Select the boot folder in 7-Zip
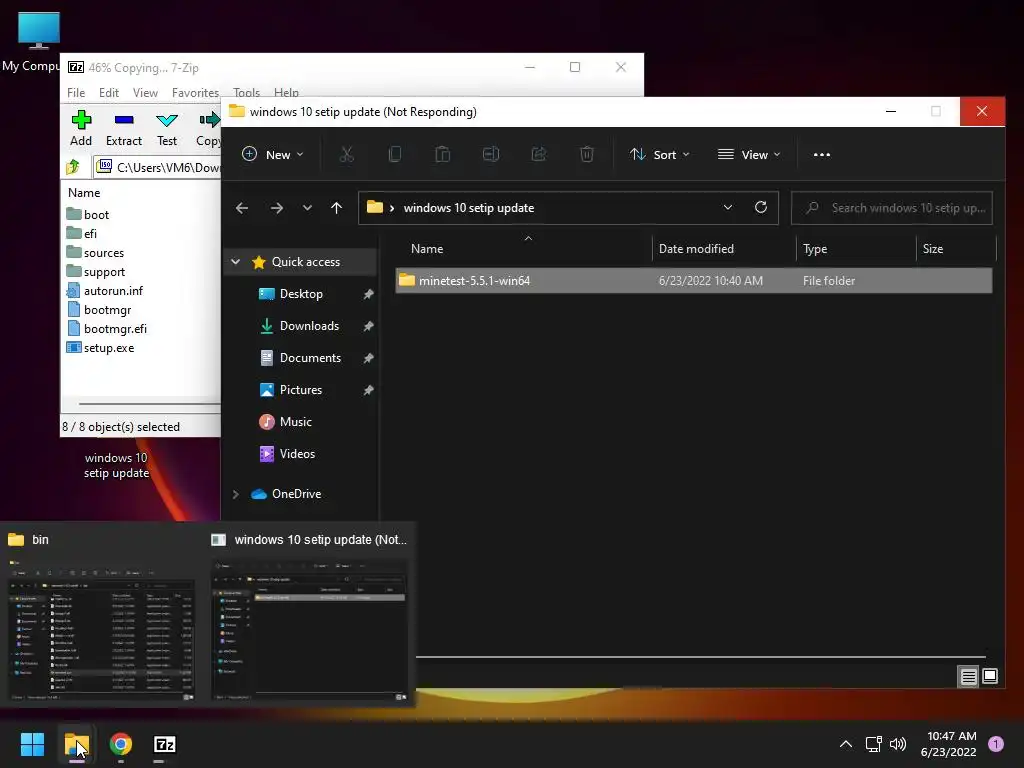1024x768 pixels. point(88,214)
